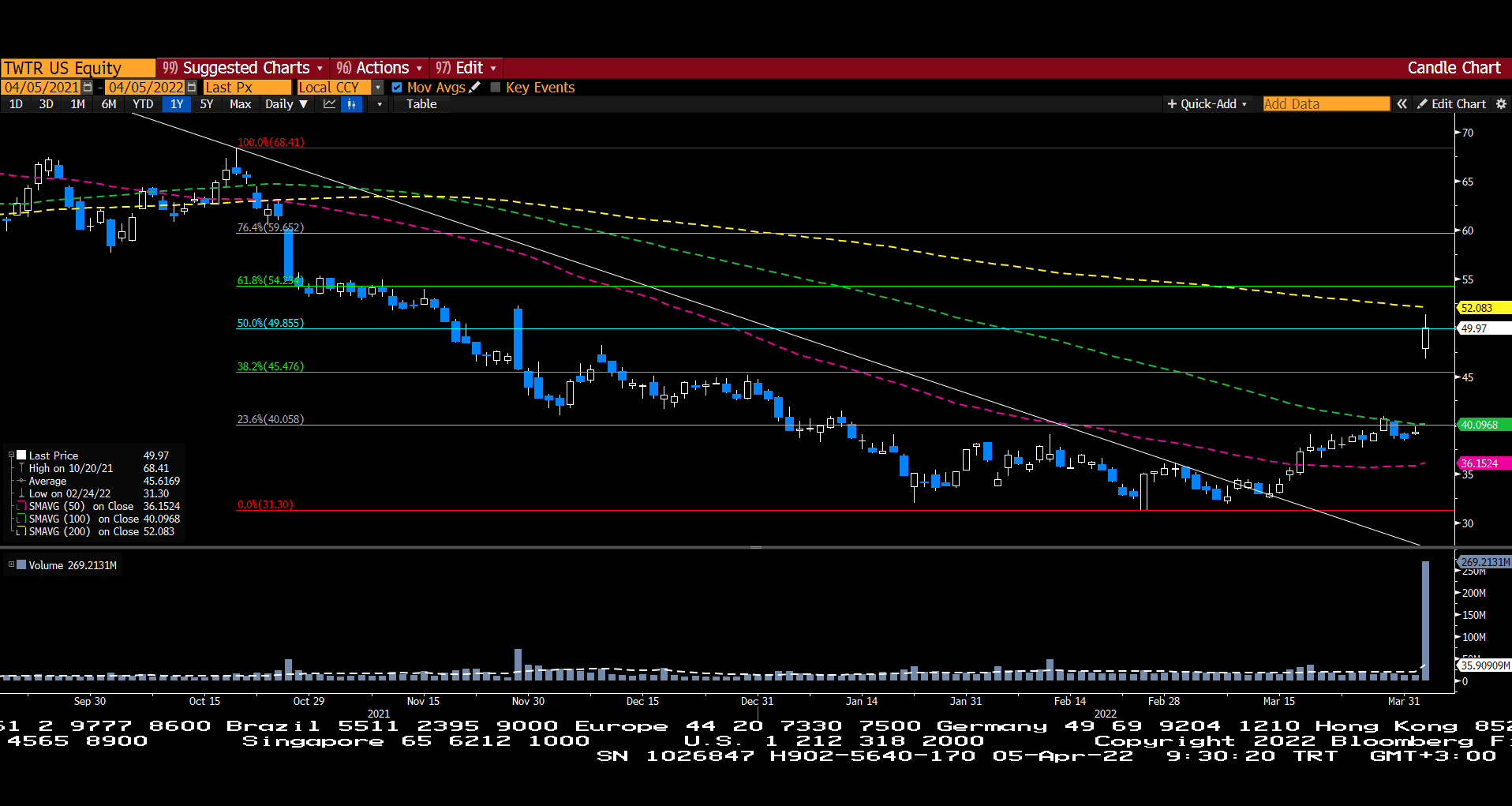Select the YTD time range
Viewport: 1512px width, 806px height.
pyautogui.click(x=143, y=104)
